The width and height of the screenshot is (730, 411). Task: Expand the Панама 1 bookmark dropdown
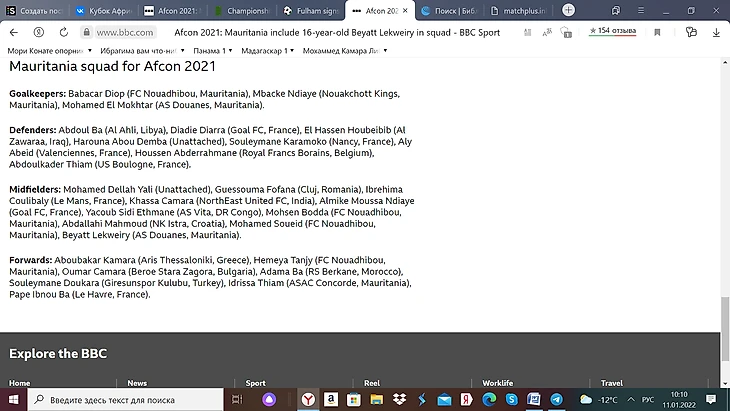pos(230,51)
